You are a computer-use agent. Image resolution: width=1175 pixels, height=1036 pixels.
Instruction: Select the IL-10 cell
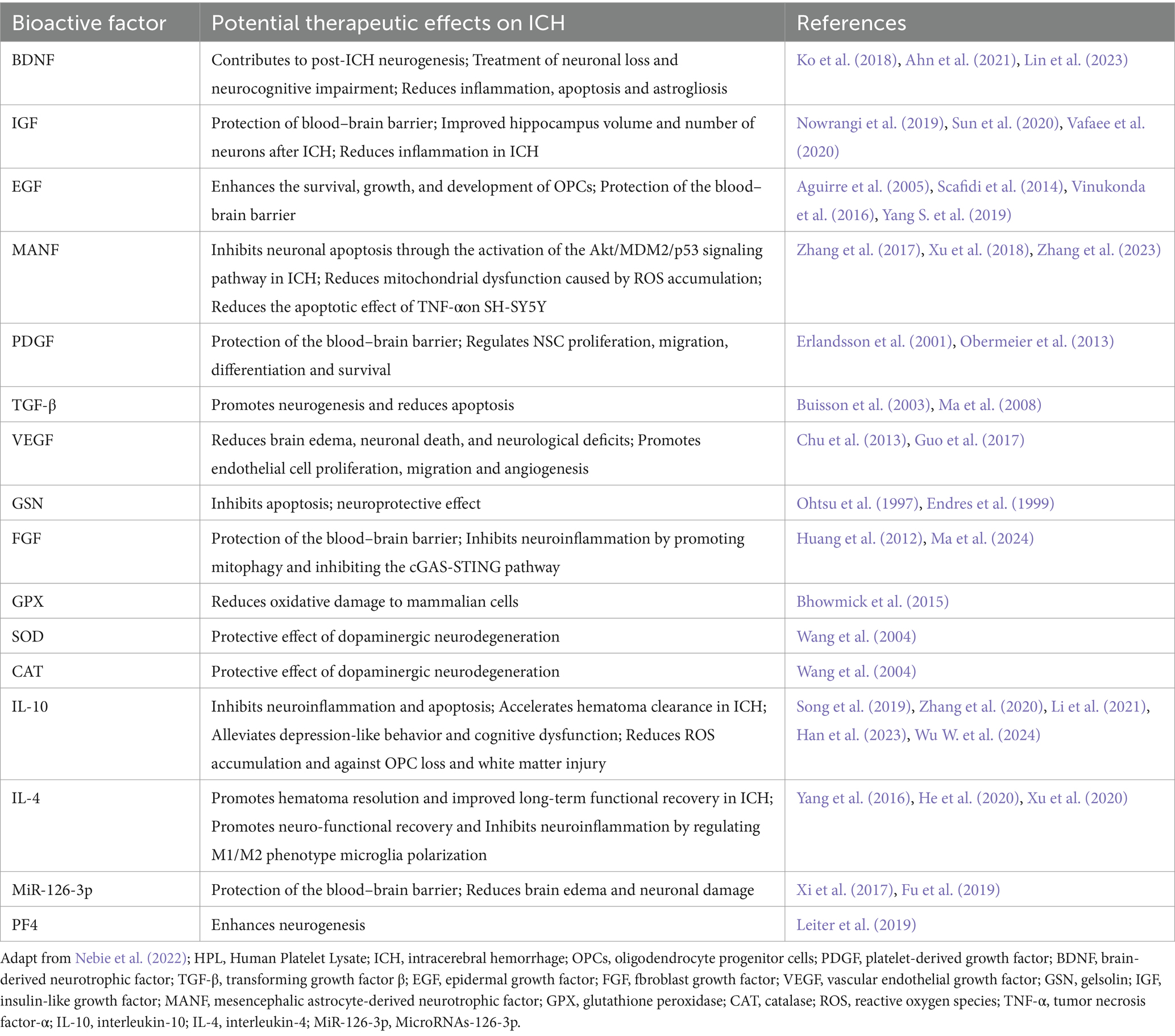100,734
